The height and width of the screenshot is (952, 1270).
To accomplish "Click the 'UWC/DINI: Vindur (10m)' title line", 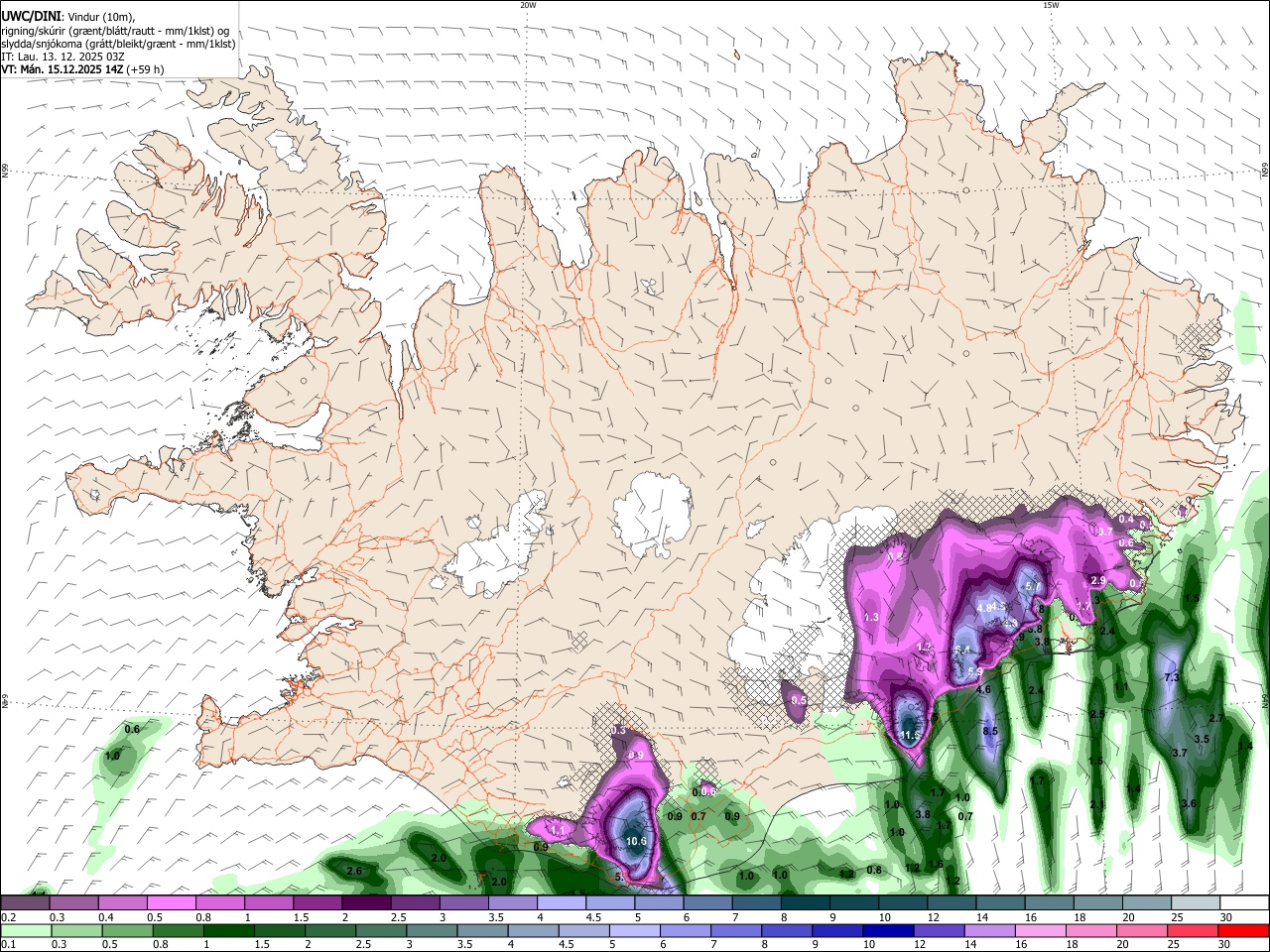I will pyautogui.click(x=67, y=16).
